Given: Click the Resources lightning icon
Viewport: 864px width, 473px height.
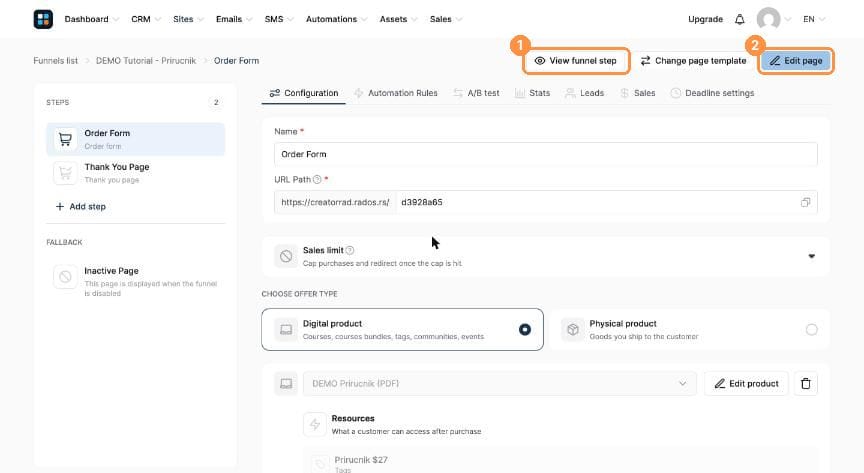Looking at the screenshot, I should pyautogui.click(x=315, y=424).
